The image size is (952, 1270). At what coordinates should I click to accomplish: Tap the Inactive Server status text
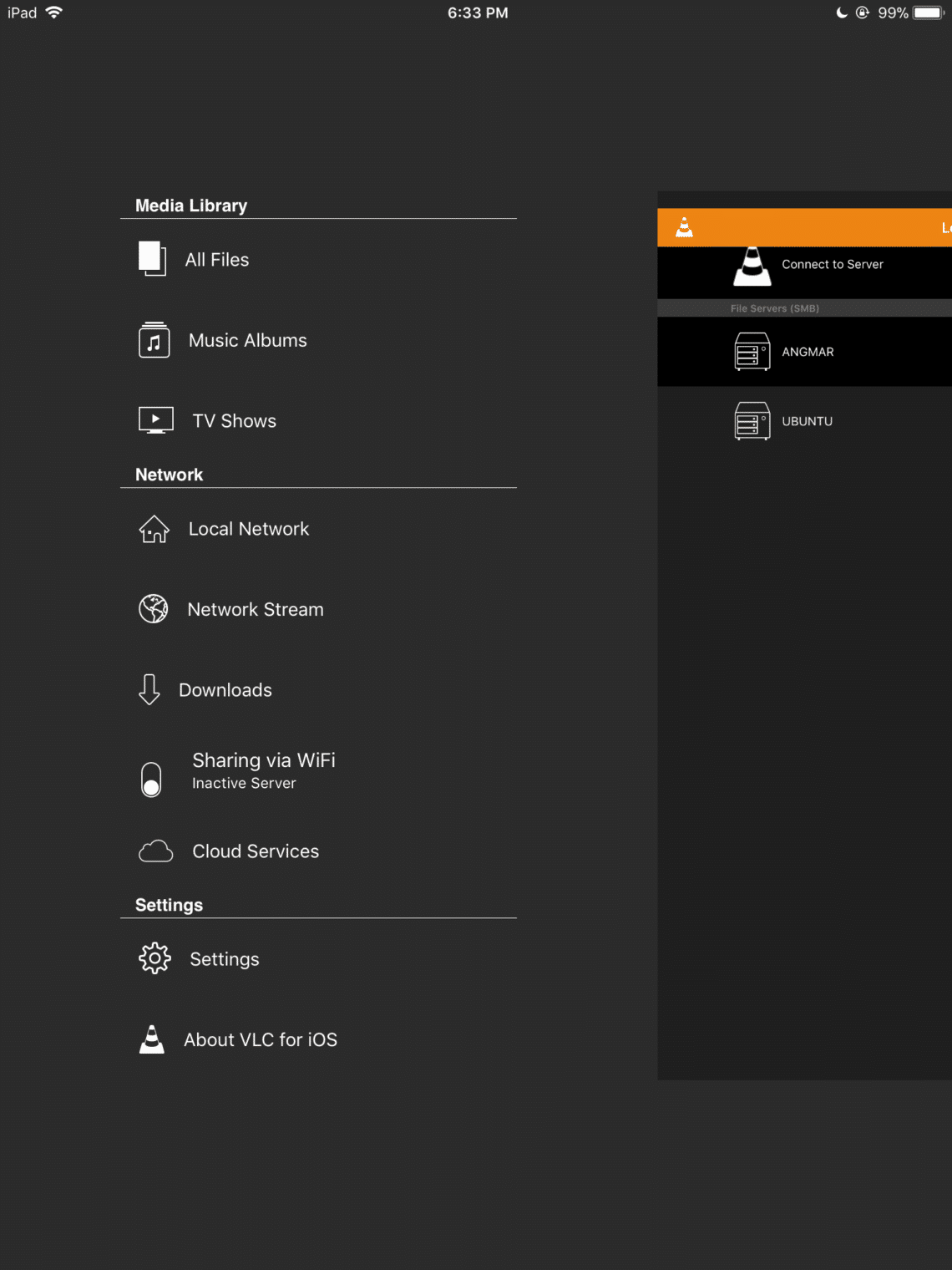pyautogui.click(x=244, y=783)
